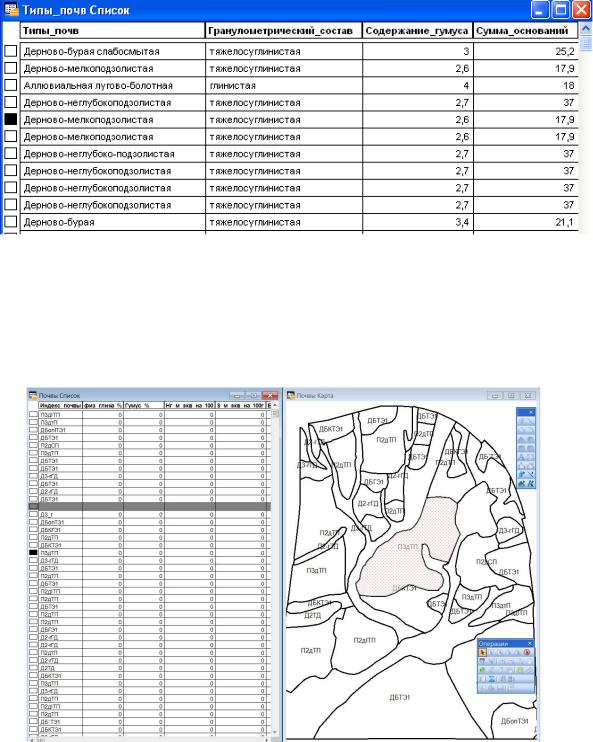The width and height of the screenshot is (593, 742).
Task: Tick the row marker for Дерново-бурая with 3,4
Action: click(x=10, y=221)
